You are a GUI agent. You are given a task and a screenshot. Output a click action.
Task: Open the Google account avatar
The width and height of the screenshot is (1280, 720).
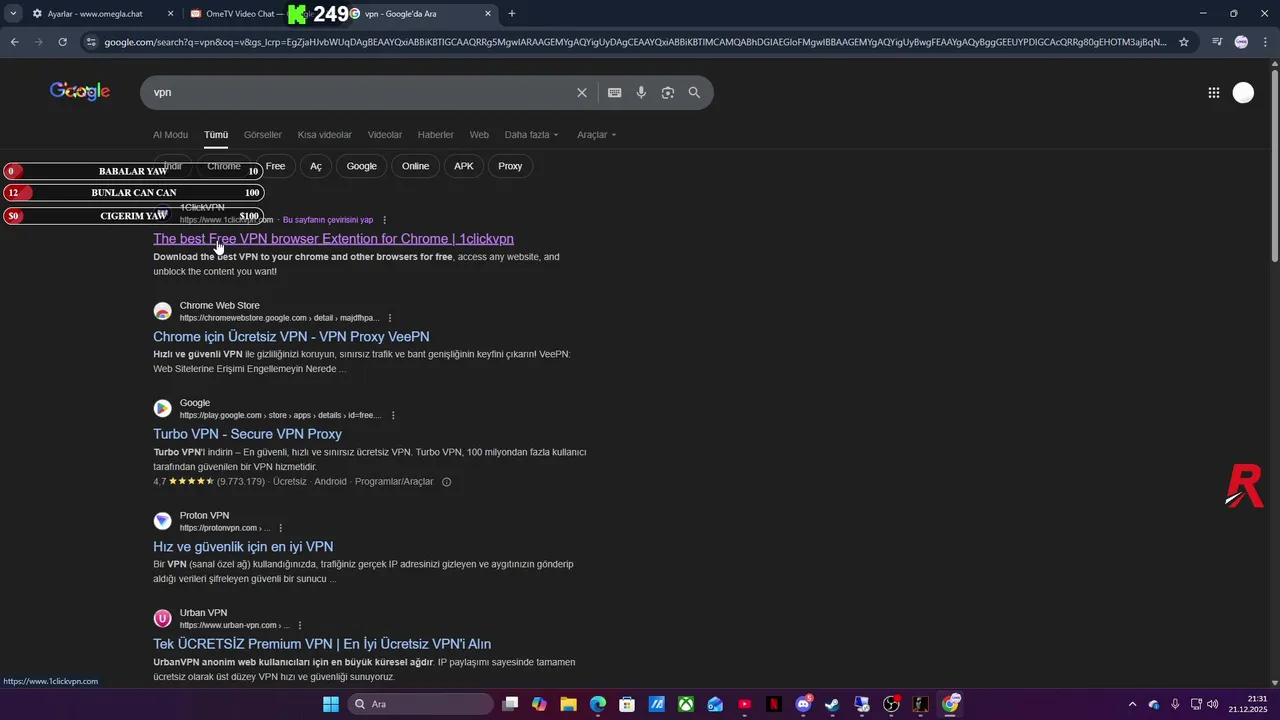[x=1243, y=93]
